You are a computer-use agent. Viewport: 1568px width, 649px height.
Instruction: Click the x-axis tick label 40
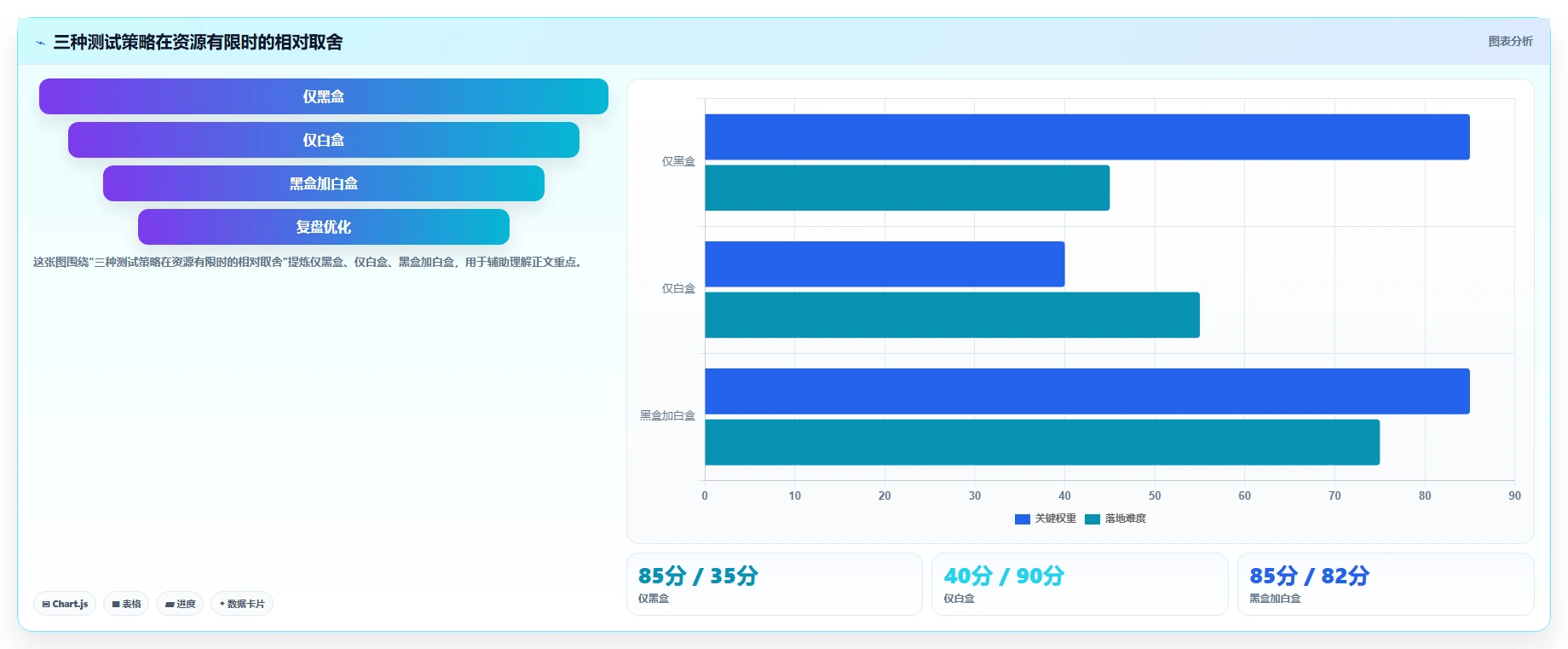(x=1064, y=495)
